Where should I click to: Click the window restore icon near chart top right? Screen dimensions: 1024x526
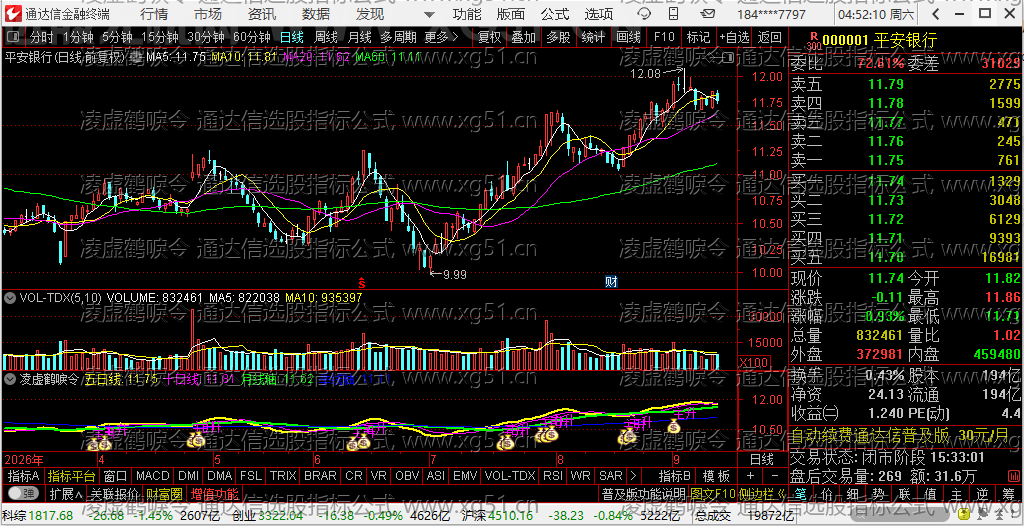[729, 58]
